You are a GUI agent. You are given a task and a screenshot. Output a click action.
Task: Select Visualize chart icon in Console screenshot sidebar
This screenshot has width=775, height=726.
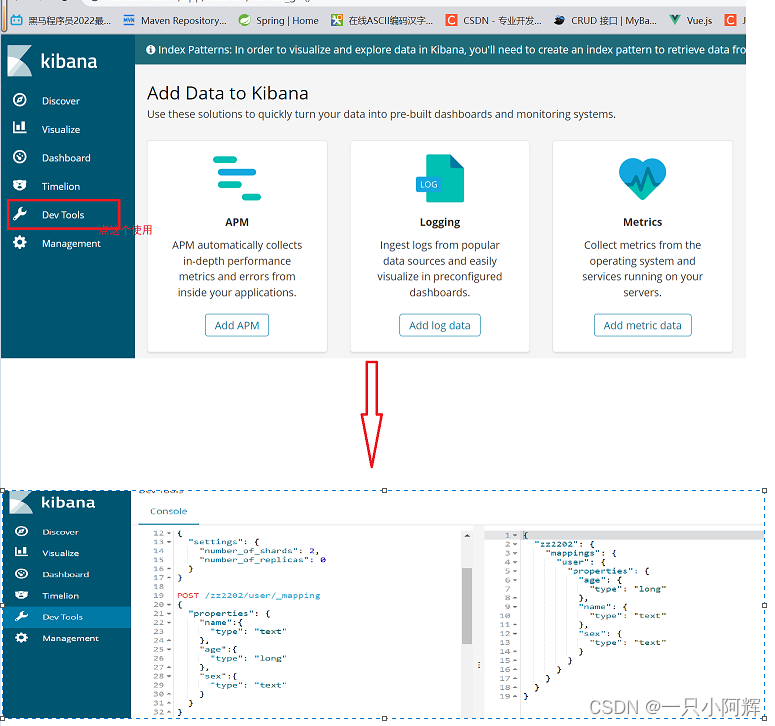point(21,552)
